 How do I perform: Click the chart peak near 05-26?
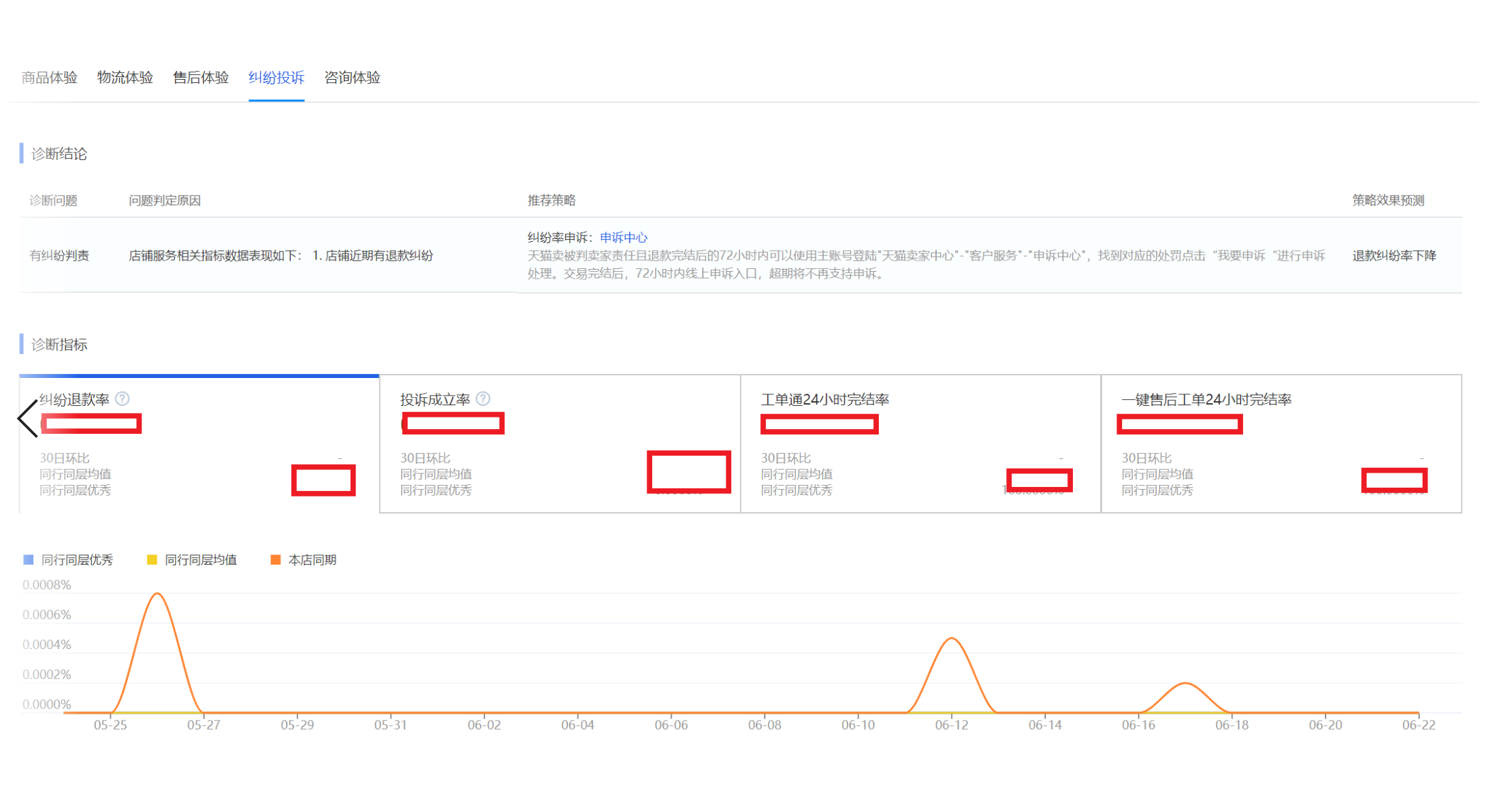(x=157, y=594)
